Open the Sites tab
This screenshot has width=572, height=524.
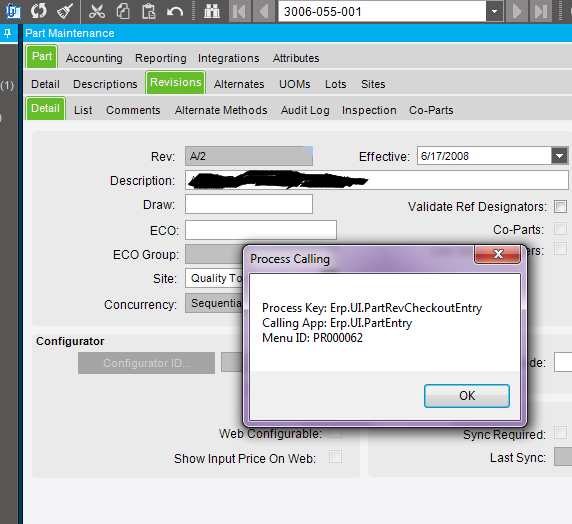pos(373,84)
